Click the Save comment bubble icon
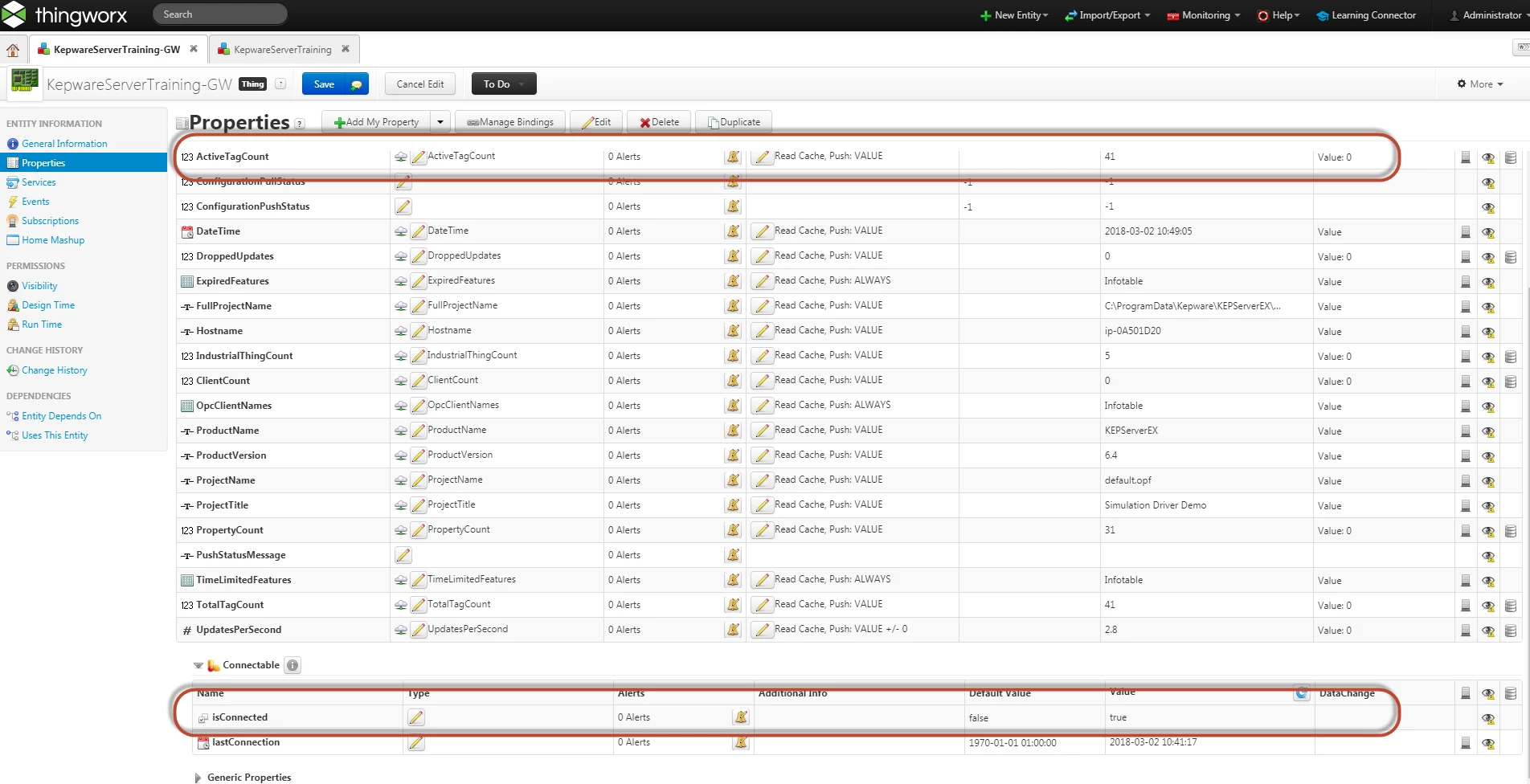 click(x=356, y=84)
